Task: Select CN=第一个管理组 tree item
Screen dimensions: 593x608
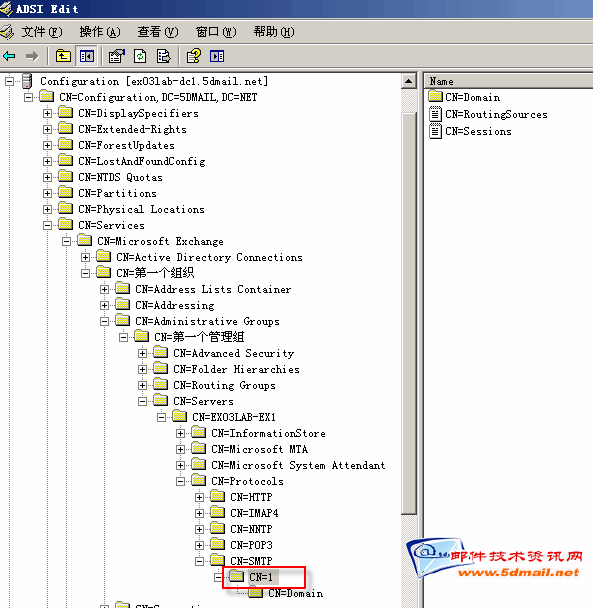Action: point(199,337)
